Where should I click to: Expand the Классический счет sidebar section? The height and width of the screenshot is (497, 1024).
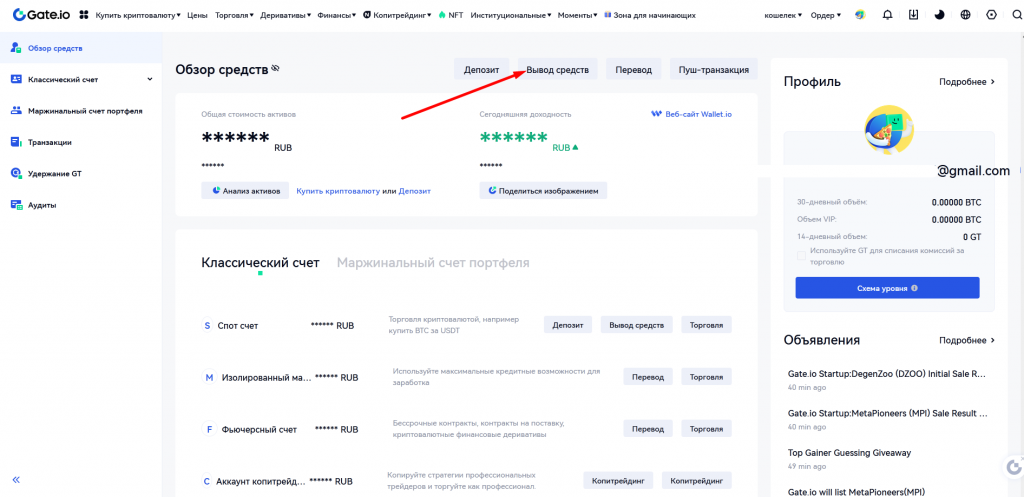coord(150,79)
